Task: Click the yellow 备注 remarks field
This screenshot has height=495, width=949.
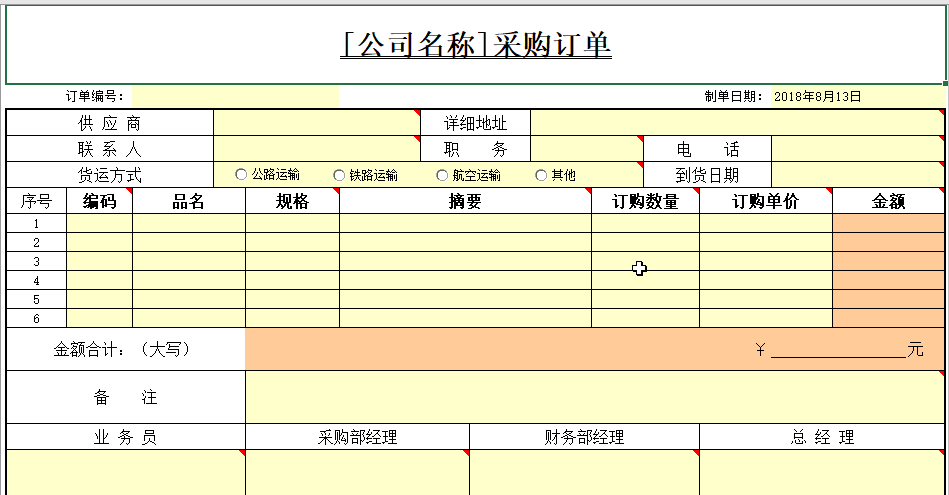Action: pyautogui.click(x=594, y=397)
